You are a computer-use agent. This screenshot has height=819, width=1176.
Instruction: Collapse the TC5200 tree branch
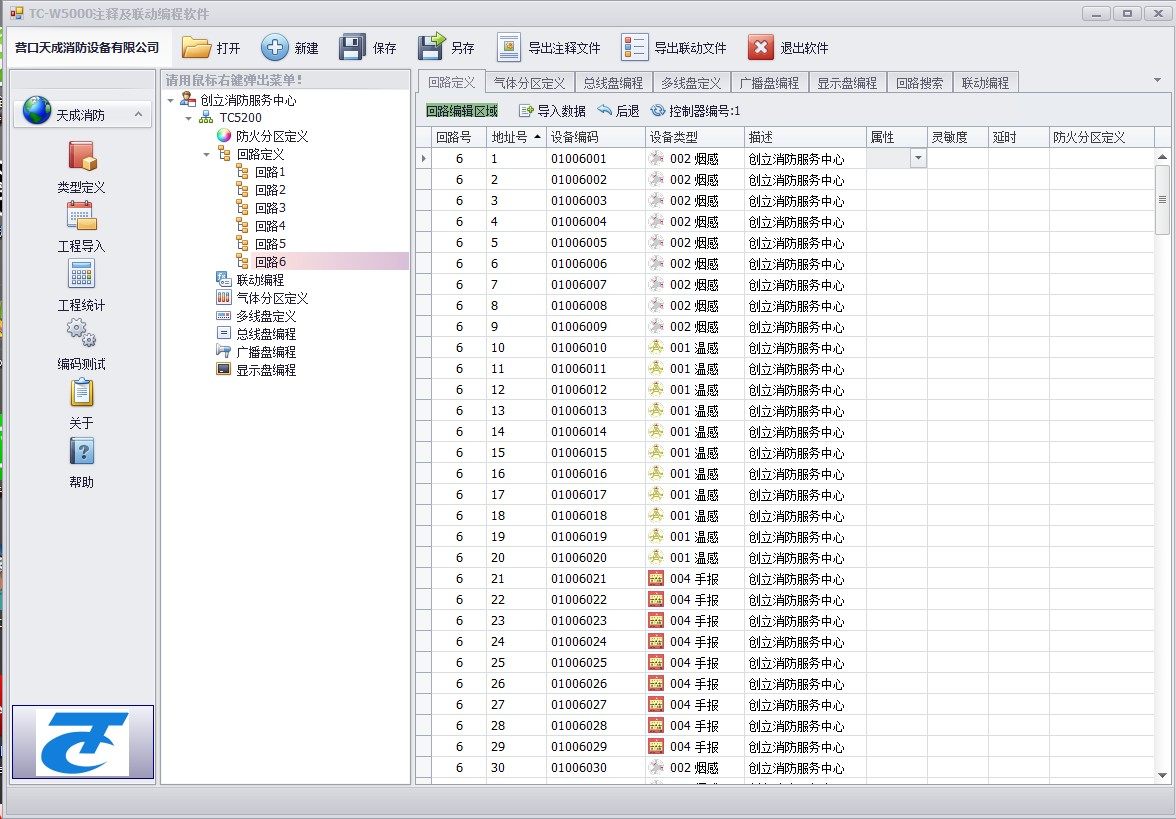(x=188, y=117)
